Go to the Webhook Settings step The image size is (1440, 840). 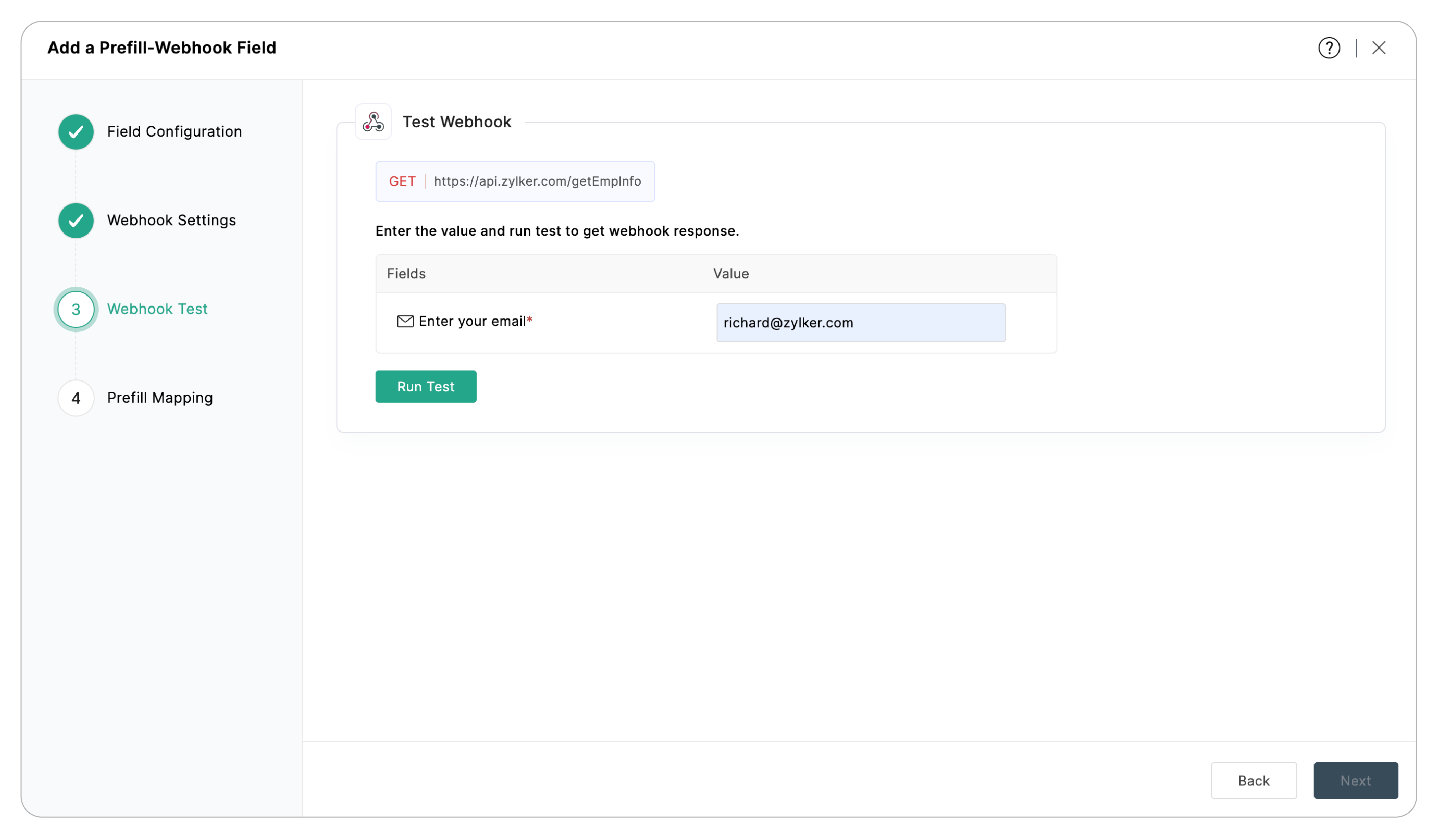point(171,220)
